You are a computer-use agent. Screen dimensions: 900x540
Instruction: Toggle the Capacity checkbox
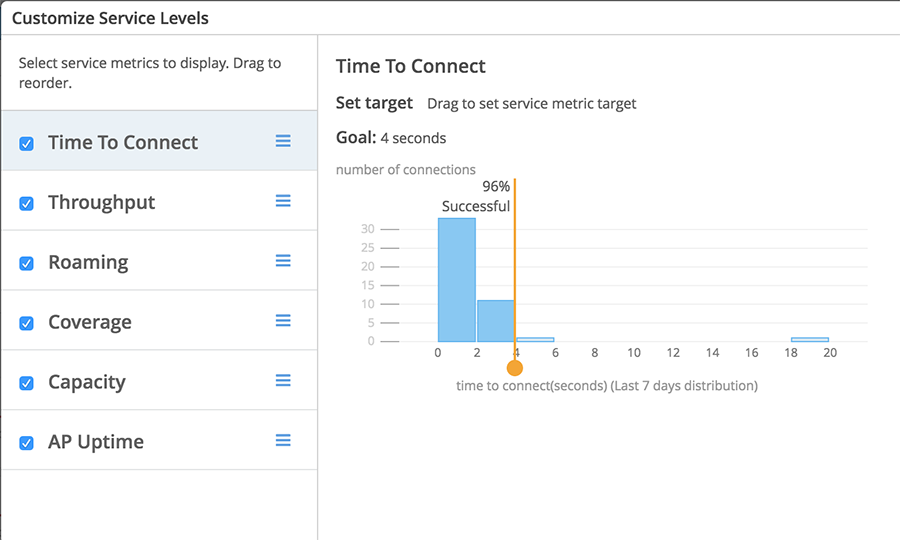tap(27, 383)
